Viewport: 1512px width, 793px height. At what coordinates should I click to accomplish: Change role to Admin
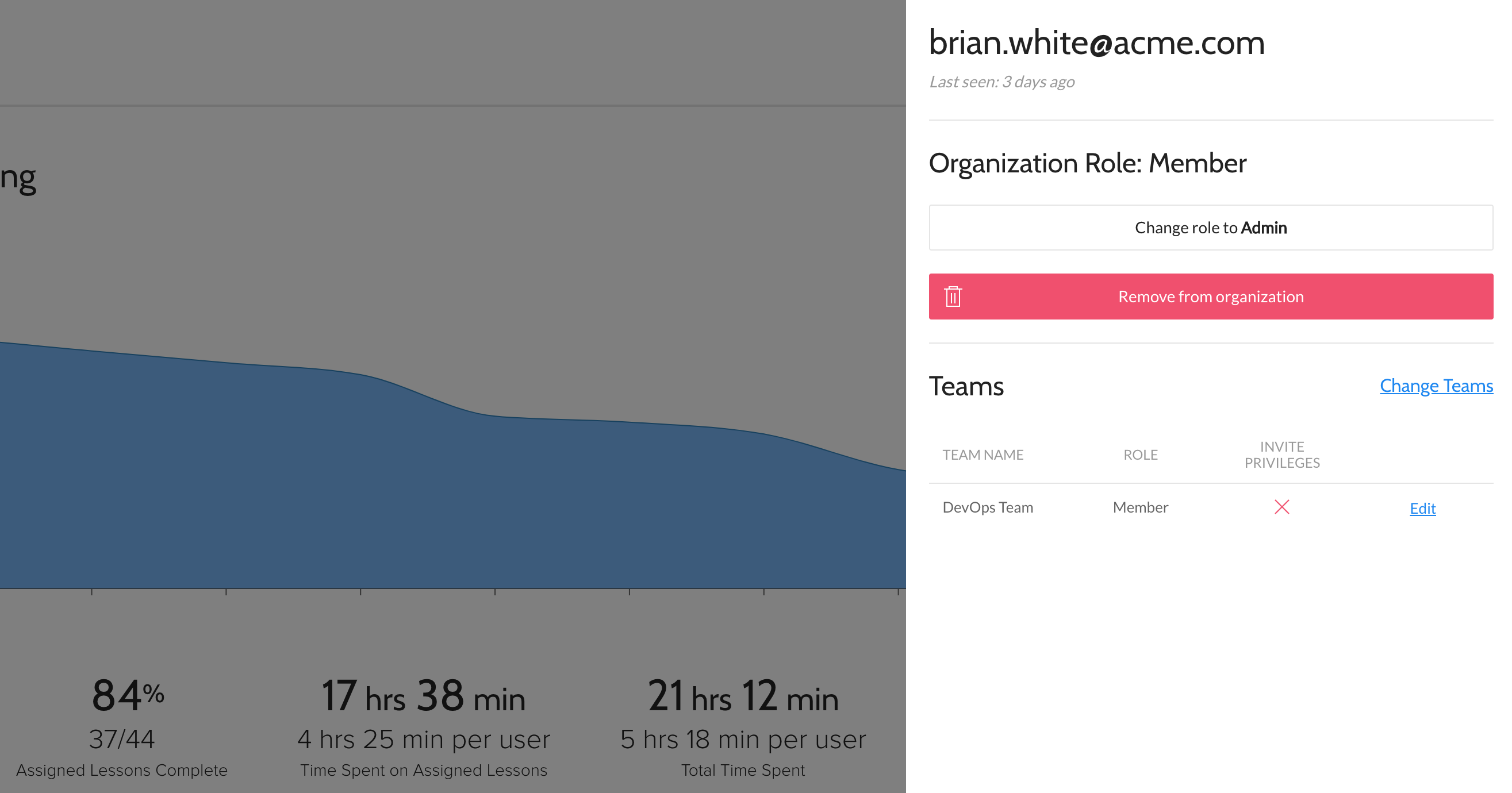coord(1210,228)
